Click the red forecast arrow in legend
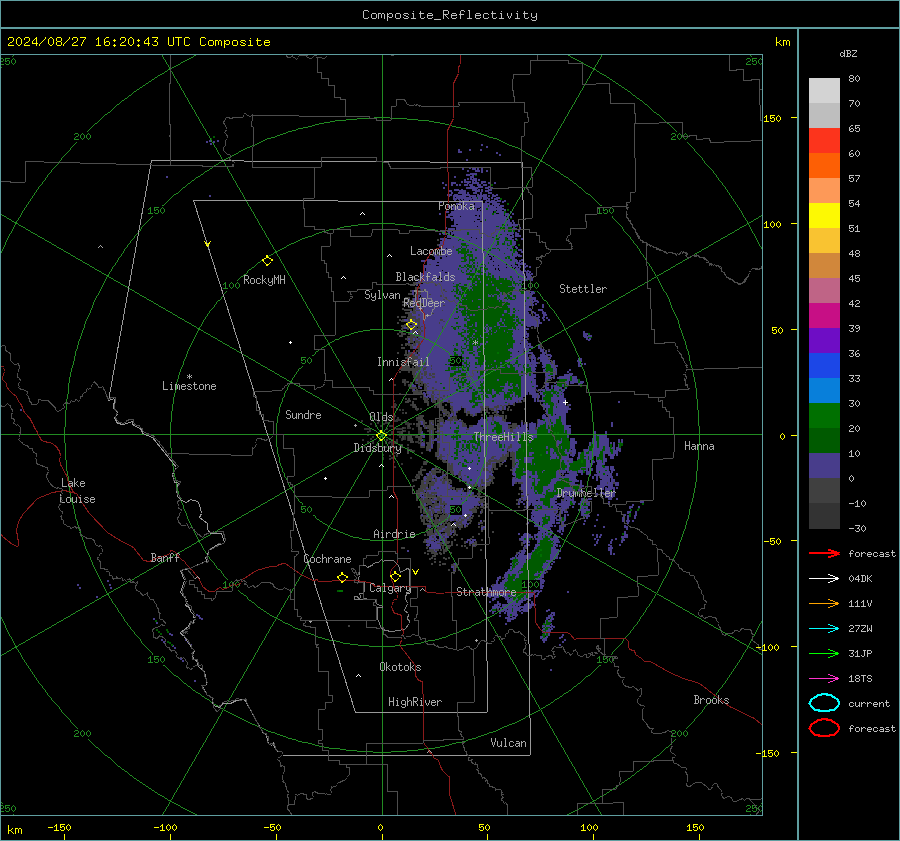 pyautogui.click(x=824, y=553)
